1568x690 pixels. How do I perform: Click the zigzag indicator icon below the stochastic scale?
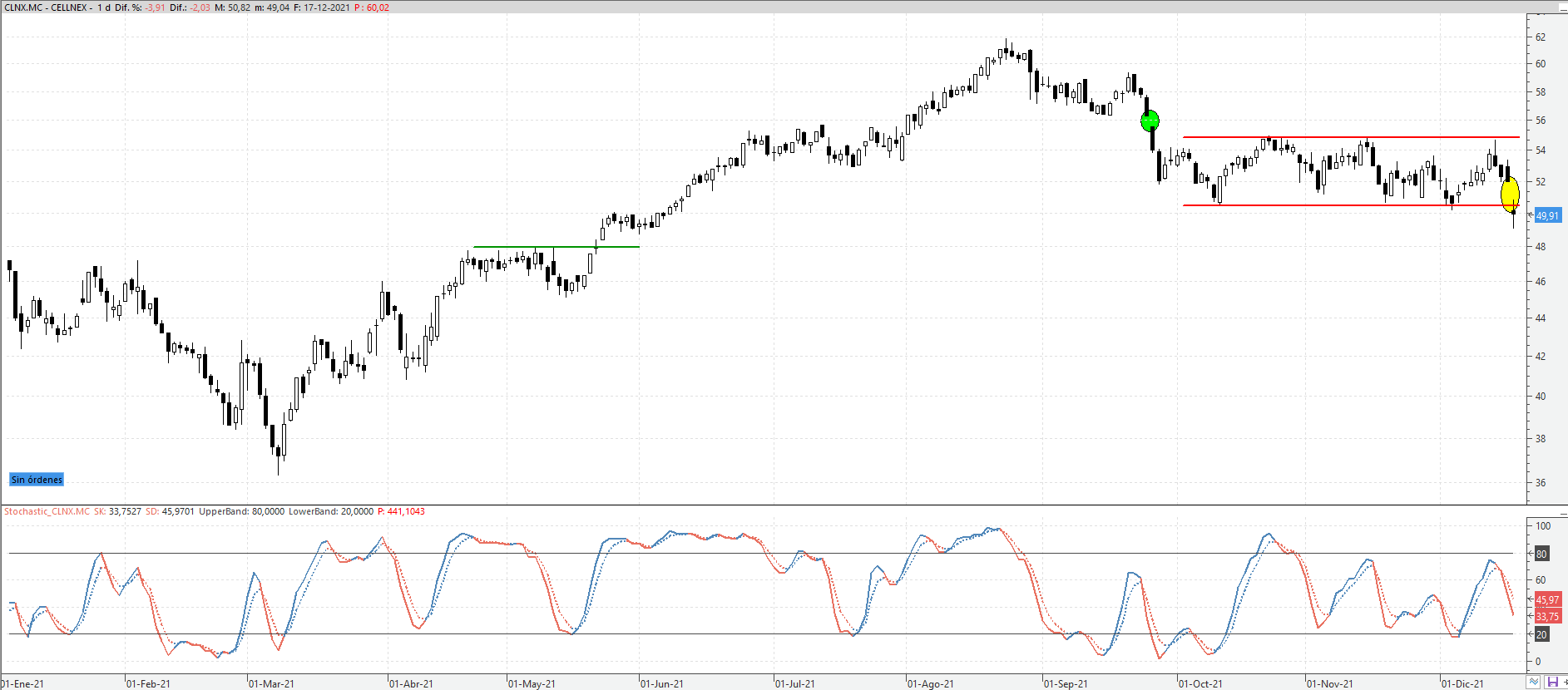click(x=1534, y=683)
